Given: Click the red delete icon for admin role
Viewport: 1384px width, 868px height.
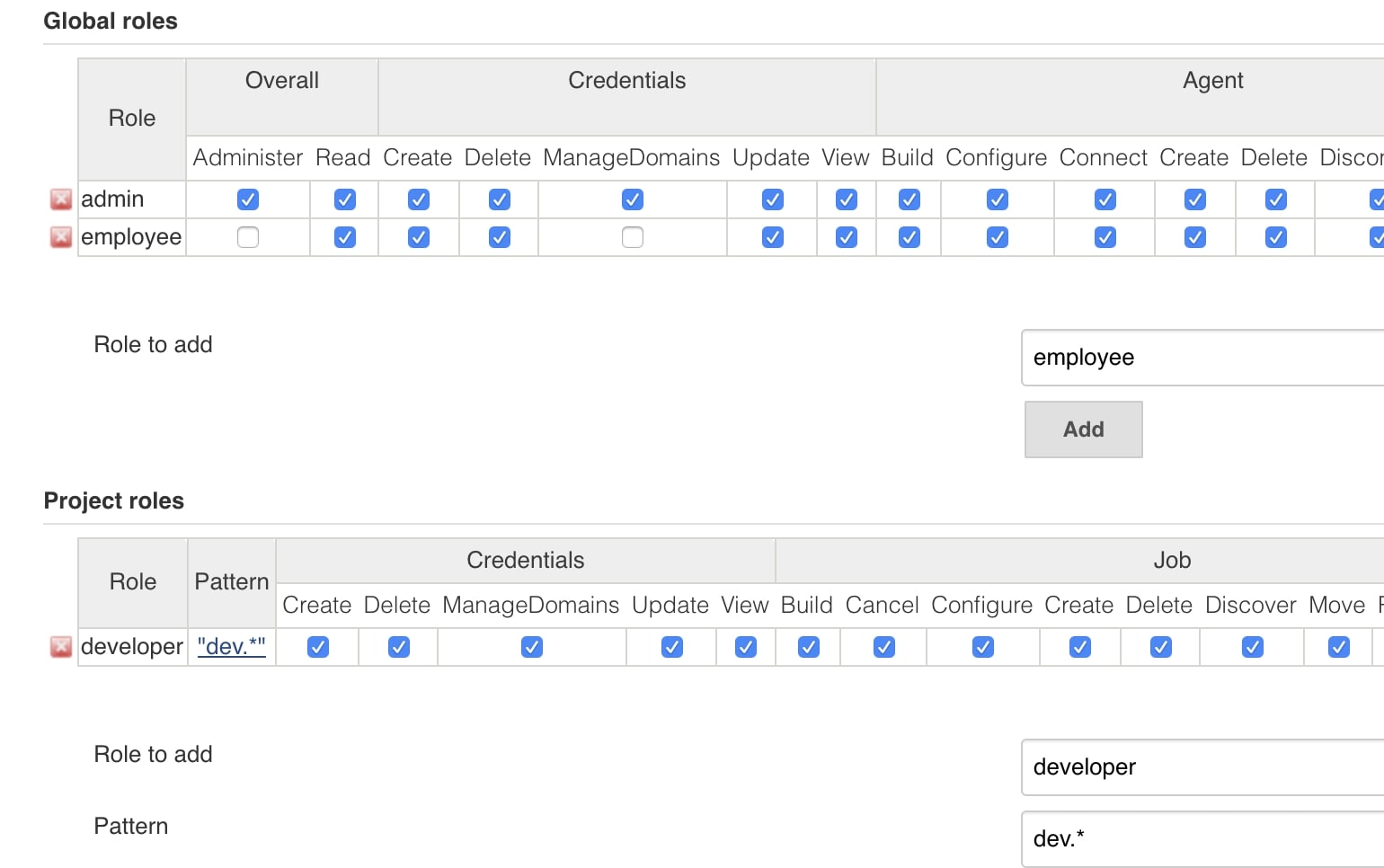Looking at the screenshot, I should pos(60,199).
